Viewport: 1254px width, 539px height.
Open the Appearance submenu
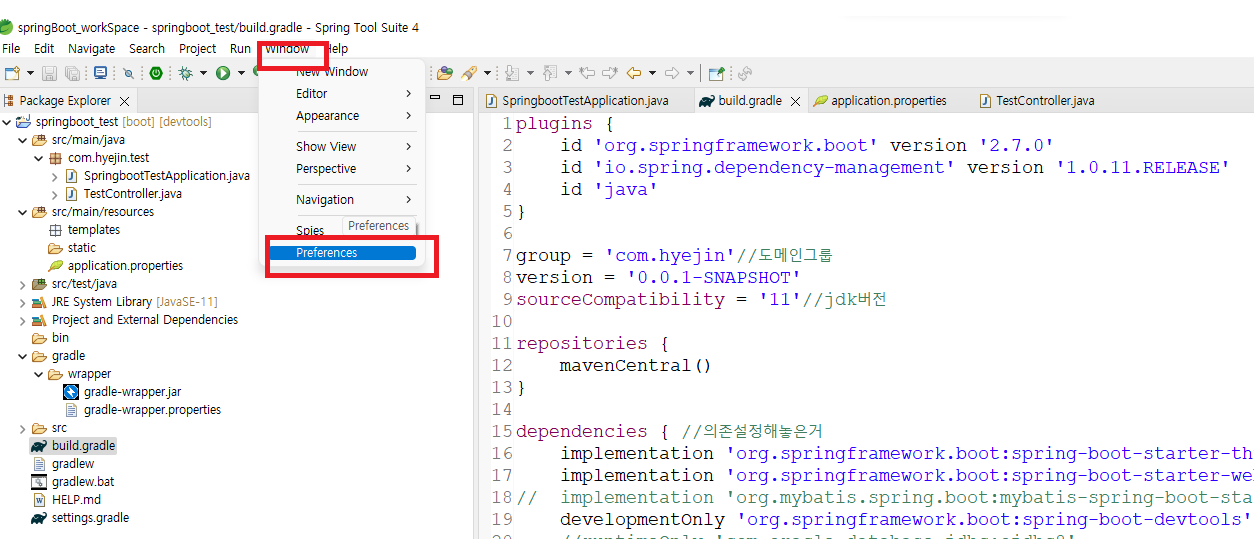[x=342, y=116]
